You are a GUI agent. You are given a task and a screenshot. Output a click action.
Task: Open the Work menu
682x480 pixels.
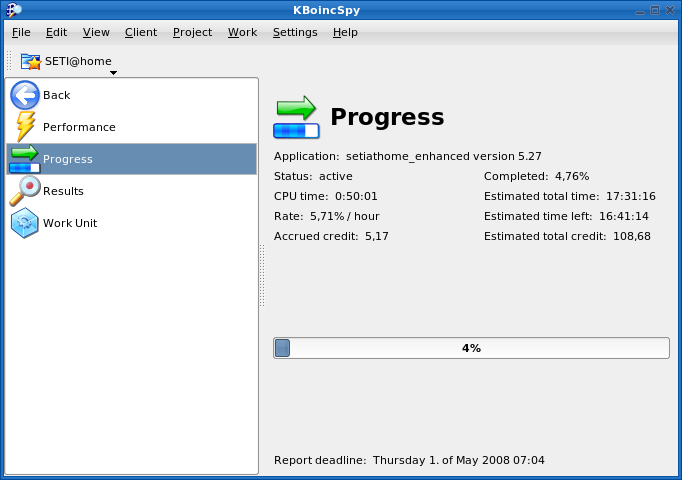[x=242, y=32]
